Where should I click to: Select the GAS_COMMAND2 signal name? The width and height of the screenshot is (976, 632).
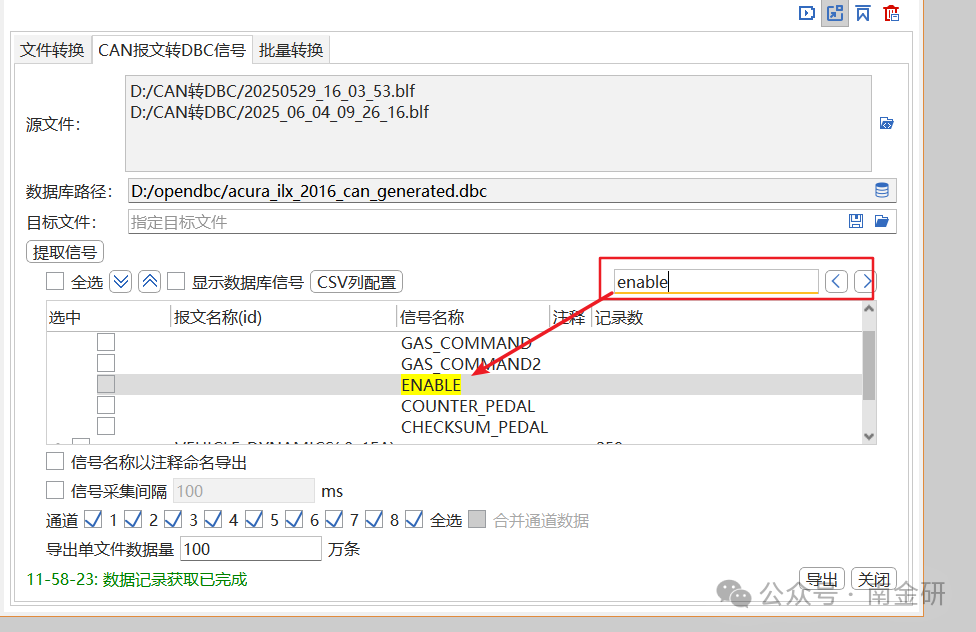471,364
